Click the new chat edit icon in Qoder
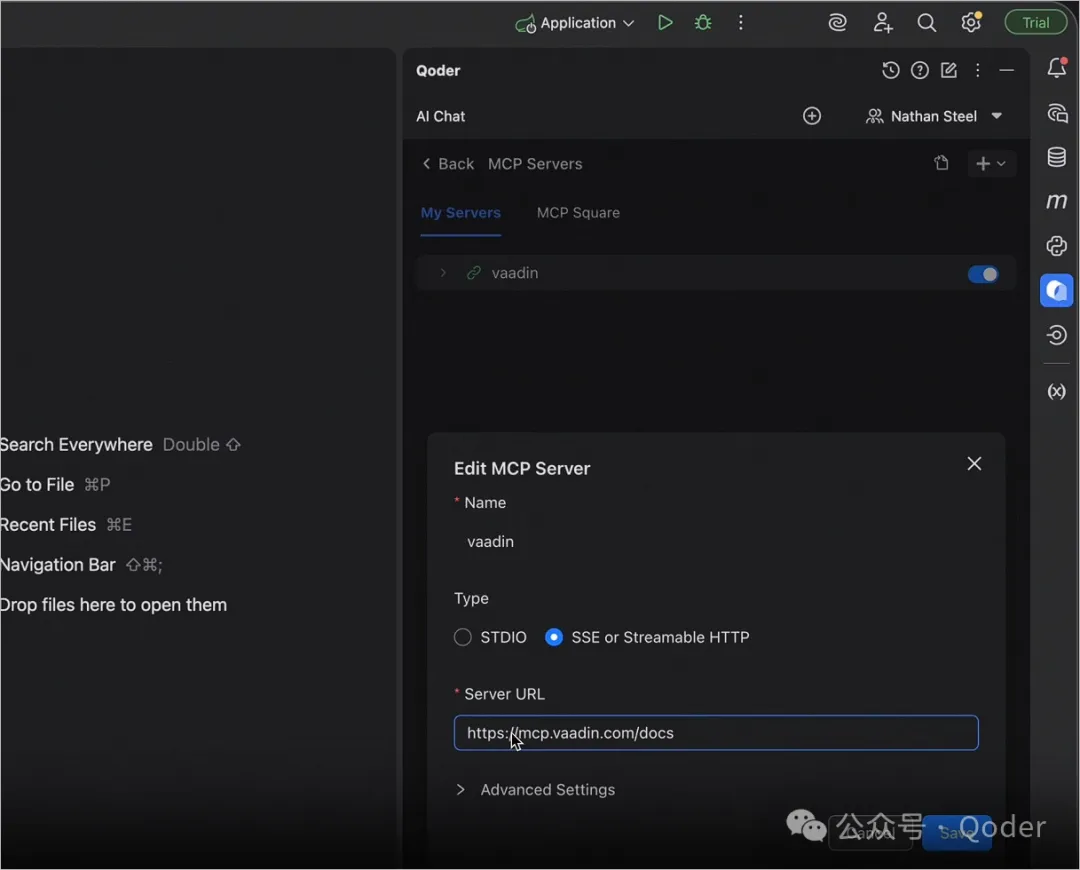 click(948, 70)
